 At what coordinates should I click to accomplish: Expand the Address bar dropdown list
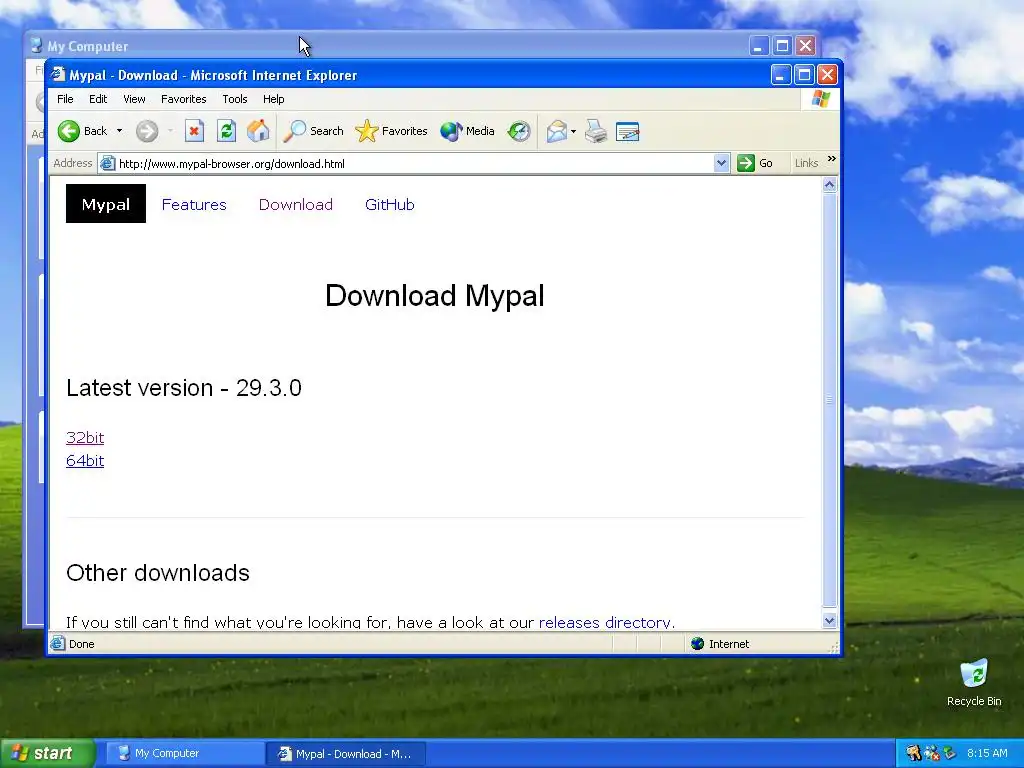point(721,163)
